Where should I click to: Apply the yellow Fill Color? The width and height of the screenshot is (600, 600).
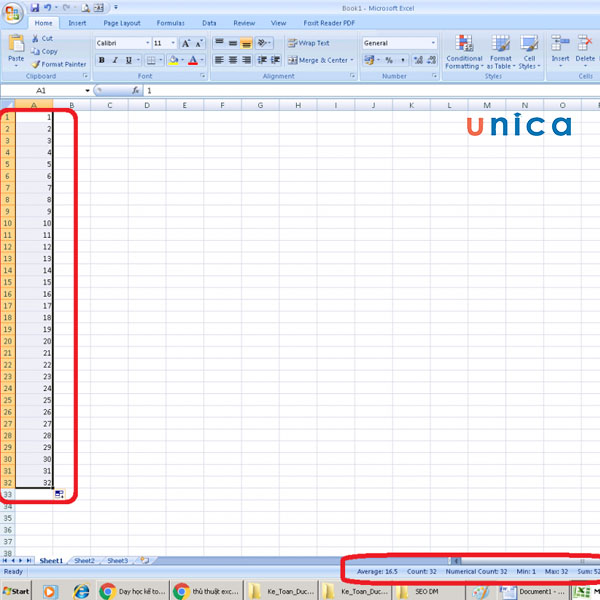pos(173,60)
